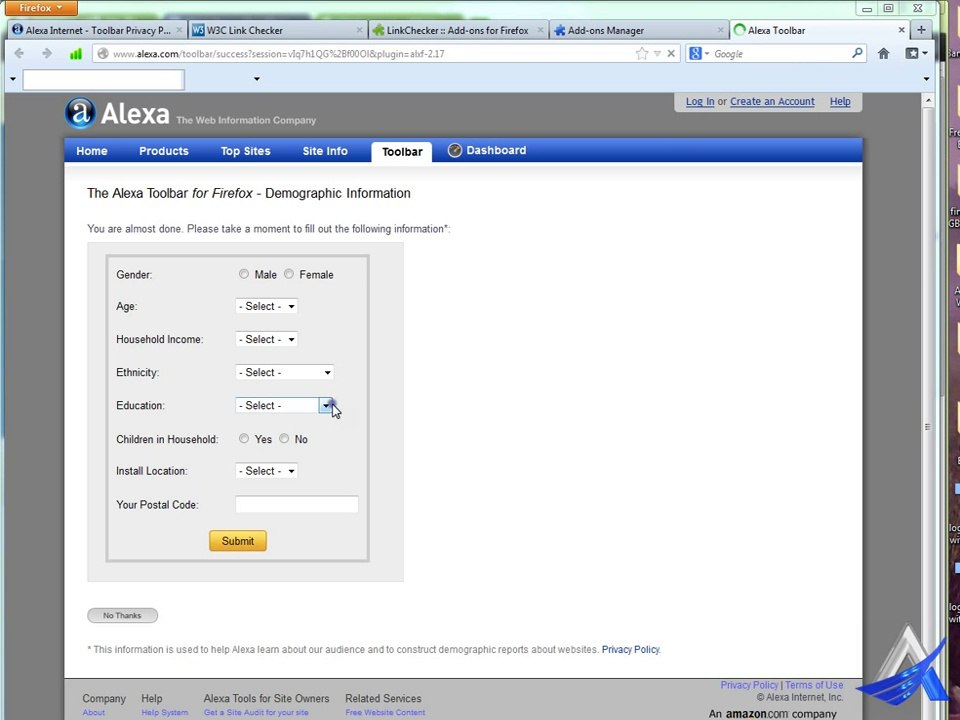Image resolution: width=960 pixels, height=720 pixels.
Task: Stop loading with the X icon
Action: click(671, 54)
